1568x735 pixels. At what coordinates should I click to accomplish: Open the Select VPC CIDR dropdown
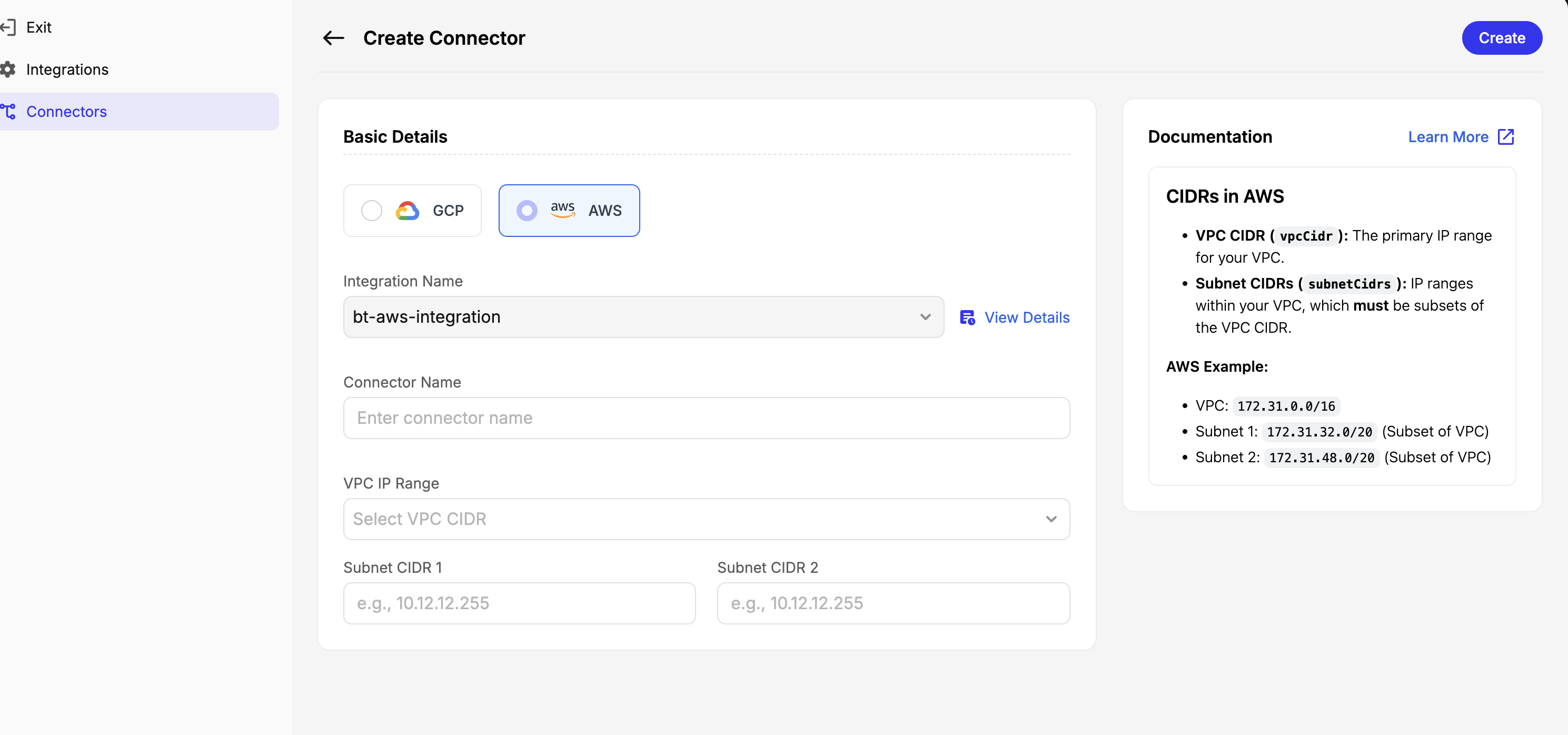[x=706, y=519]
